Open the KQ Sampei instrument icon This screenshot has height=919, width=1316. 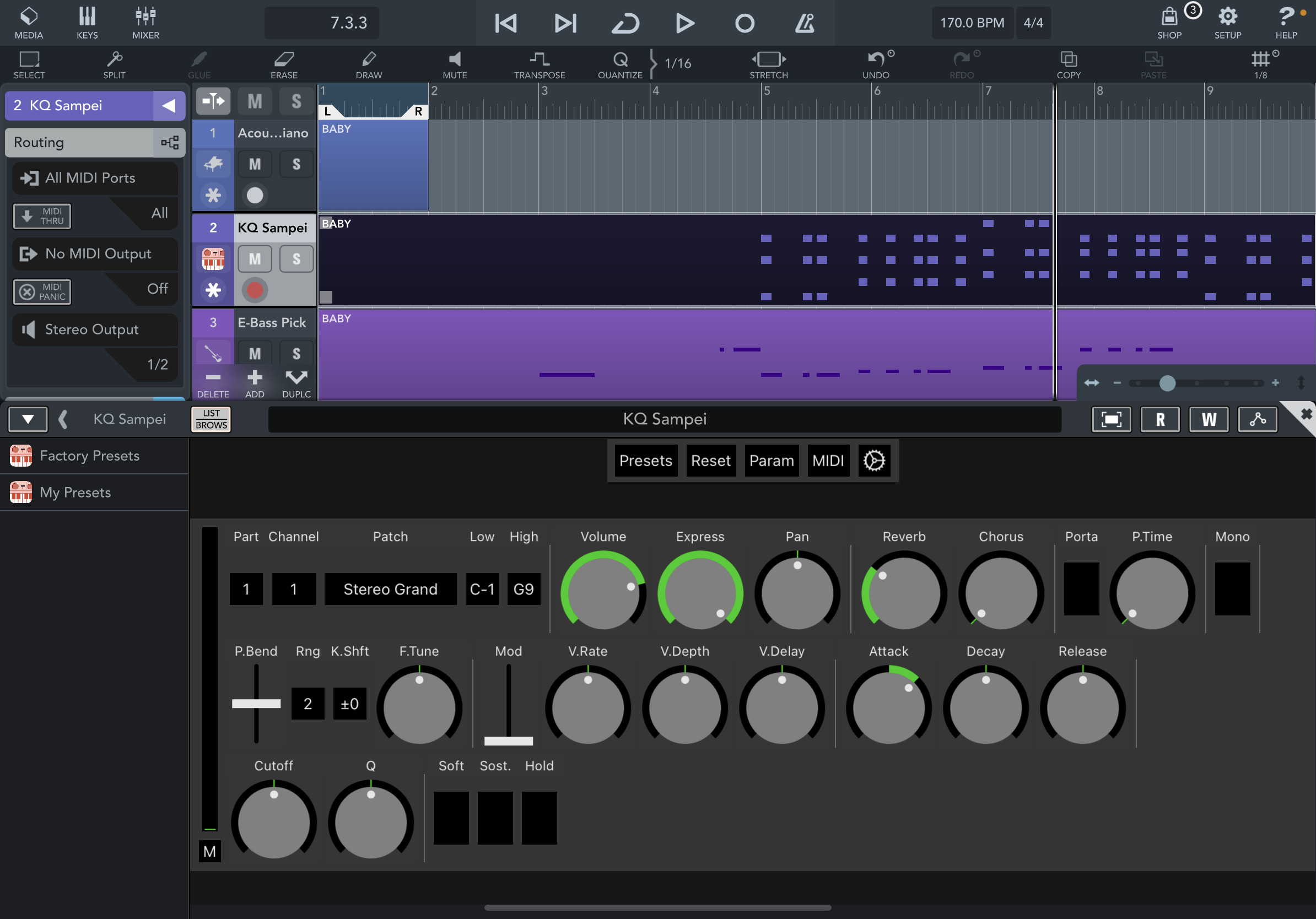[x=213, y=259]
